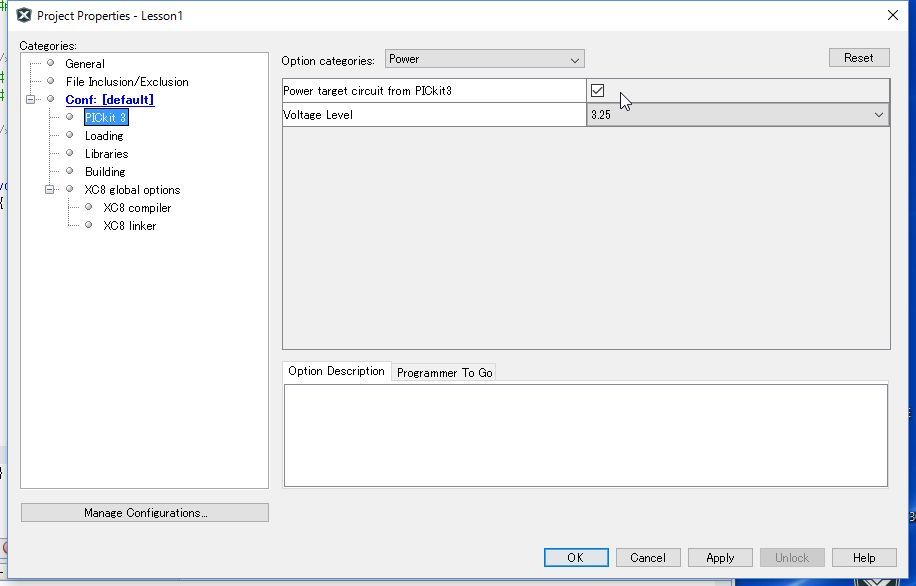Open the Option categories Power dropdown

[x=484, y=59]
